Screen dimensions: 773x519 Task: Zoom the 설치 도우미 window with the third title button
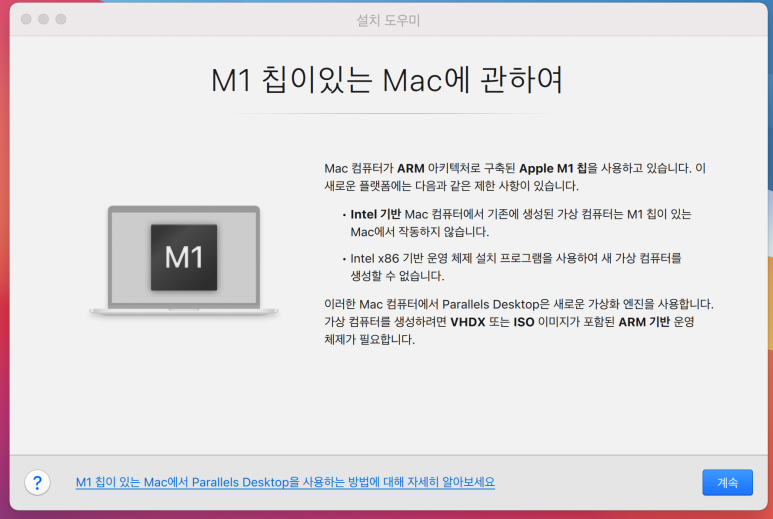pos(61,19)
